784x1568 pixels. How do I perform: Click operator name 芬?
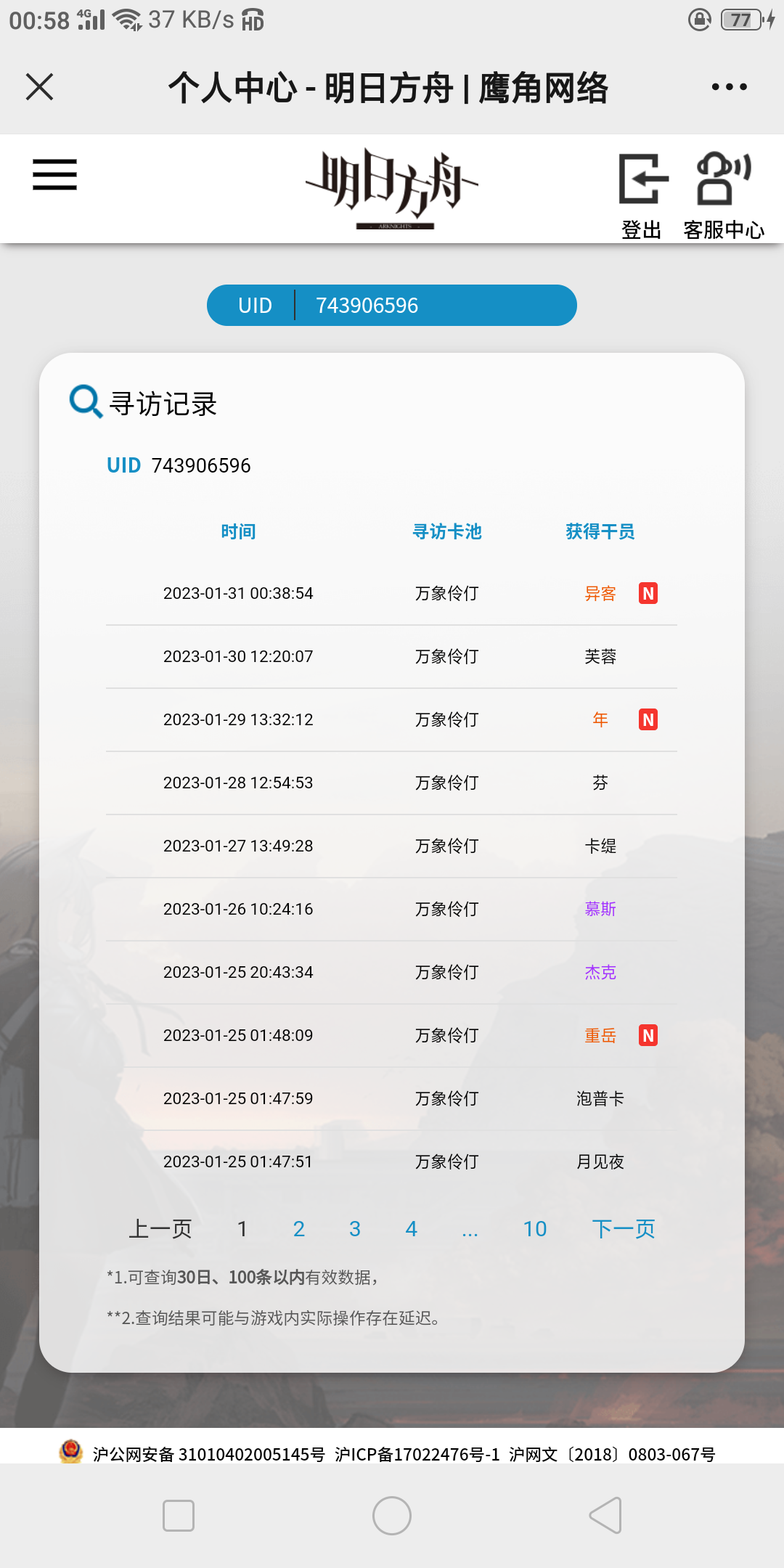600,783
